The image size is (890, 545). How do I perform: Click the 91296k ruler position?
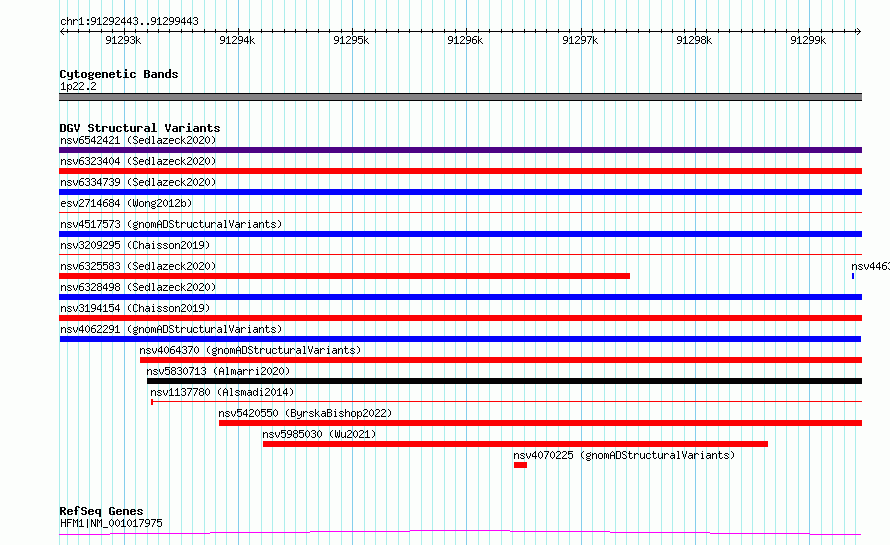465,40
